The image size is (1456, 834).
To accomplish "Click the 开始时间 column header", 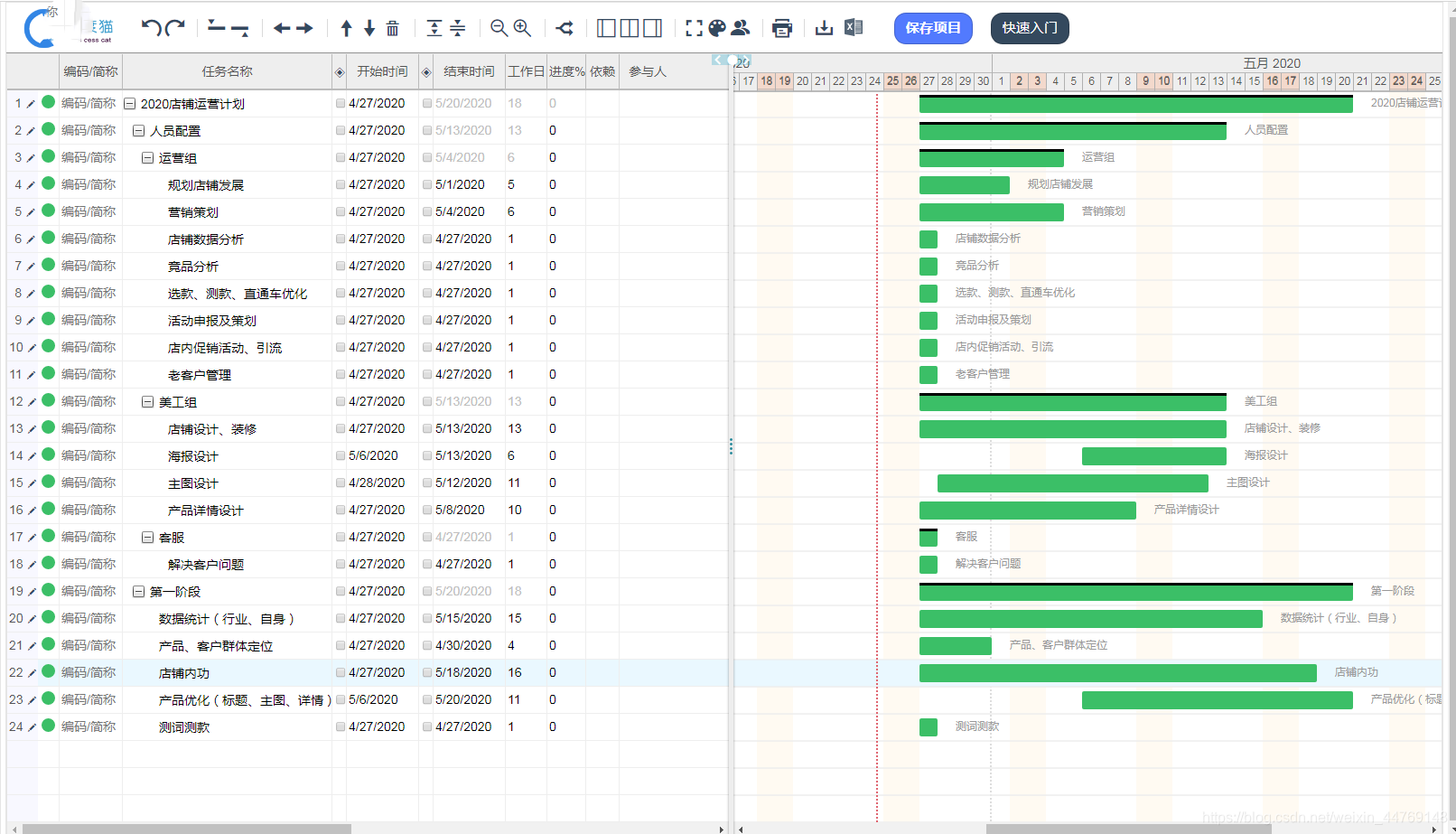I will [x=382, y=71].
